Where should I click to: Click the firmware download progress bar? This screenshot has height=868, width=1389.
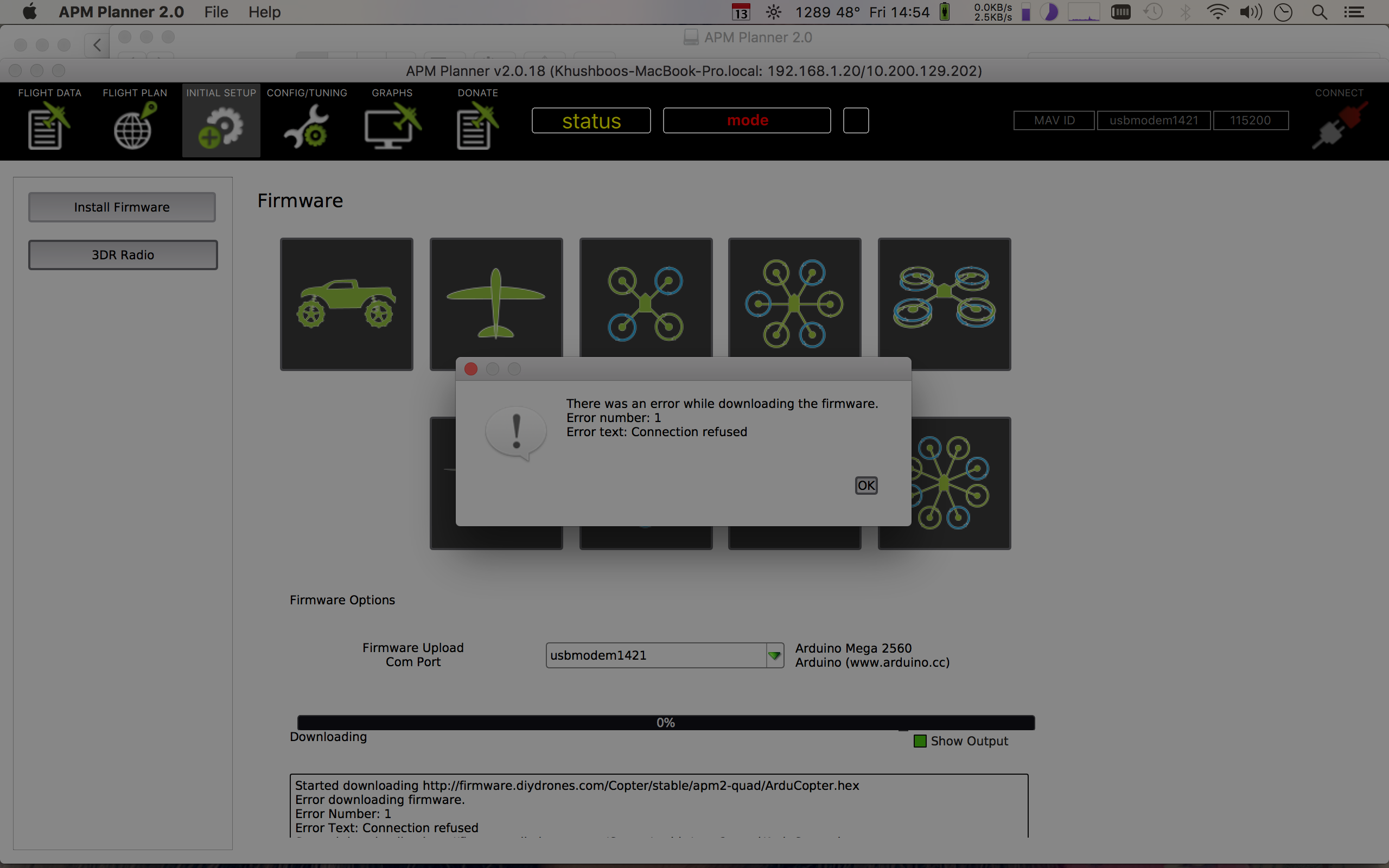tap(666, 723)
